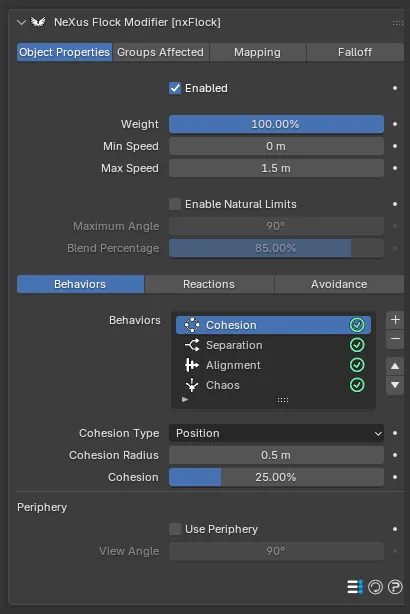The width and height of the screenshot is (410, 614).
Task: Click the Weight keyframe dot
Action: (395, 124)
